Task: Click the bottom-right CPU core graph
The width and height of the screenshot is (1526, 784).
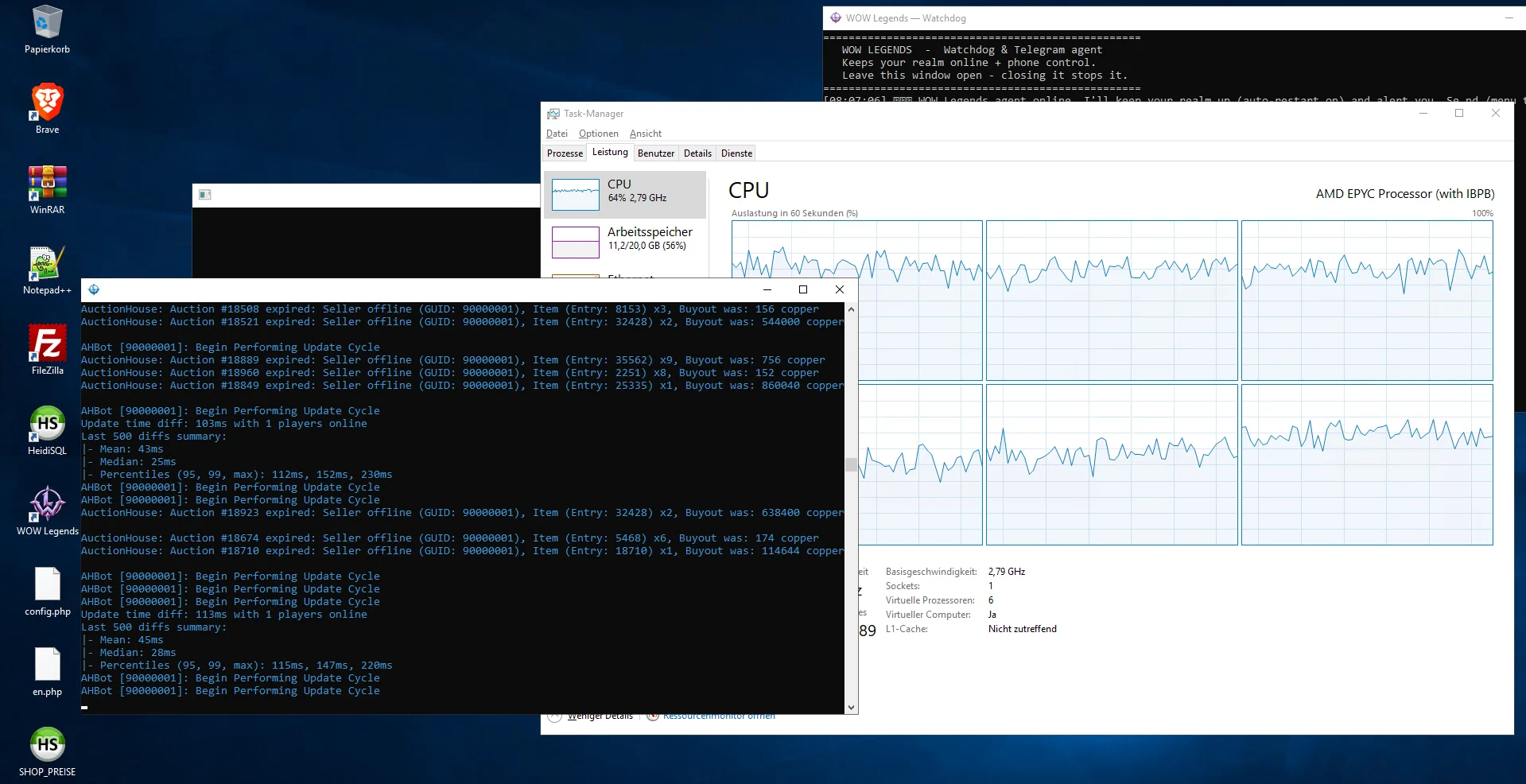Action: pyautogui.click(x=1367, y=465)
